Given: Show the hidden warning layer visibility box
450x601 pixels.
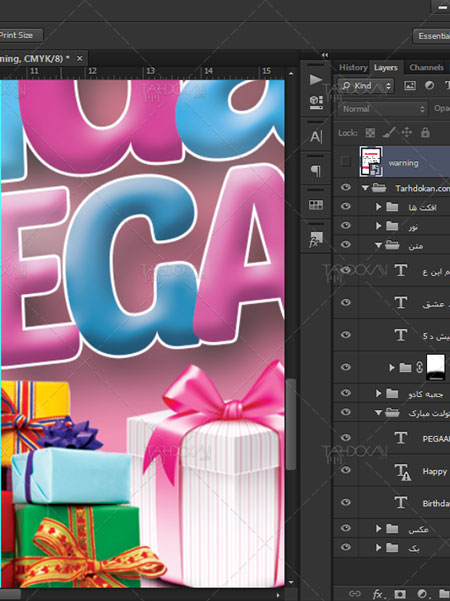Looking at the screenshot, I should [x=345, y=161].
